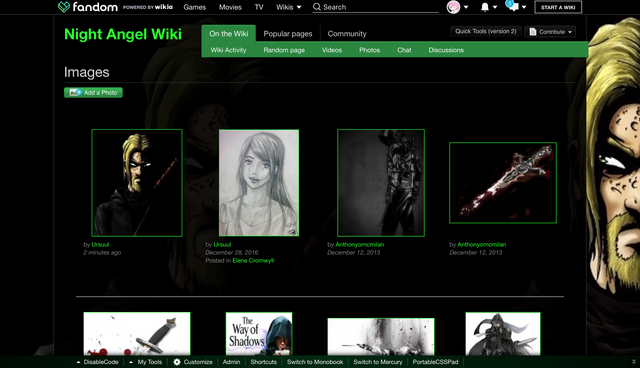Click the photo icon in Add a Photo
This screenshot has width=640, height=368.
point(76,93)
